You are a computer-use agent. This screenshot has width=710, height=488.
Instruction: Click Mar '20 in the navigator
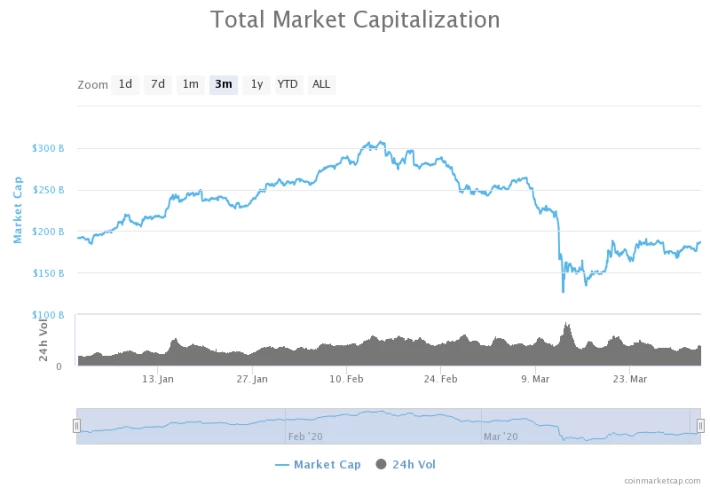coord(500,437)
